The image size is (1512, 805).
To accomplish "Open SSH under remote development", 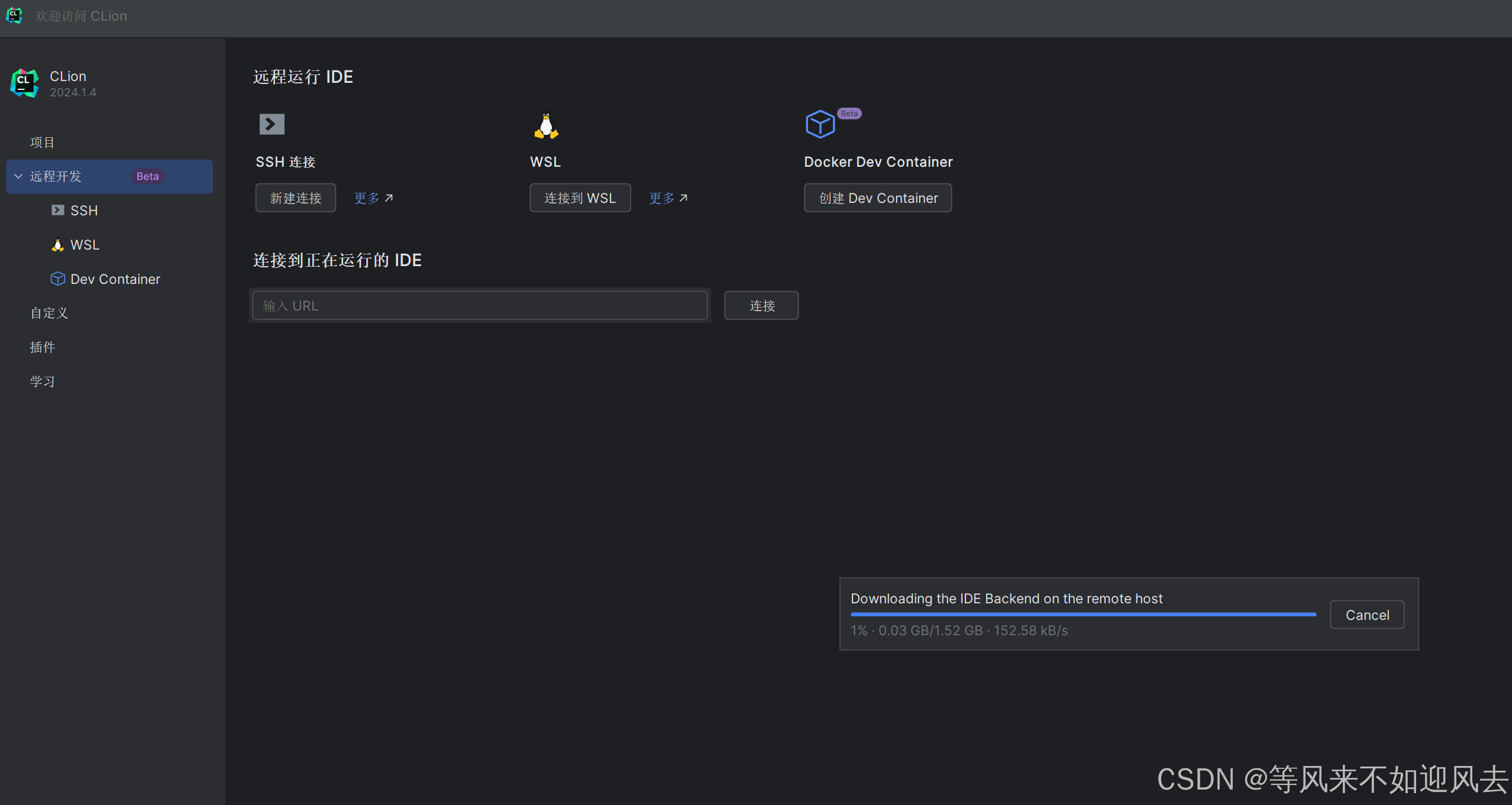I will (x=84, y=211).
